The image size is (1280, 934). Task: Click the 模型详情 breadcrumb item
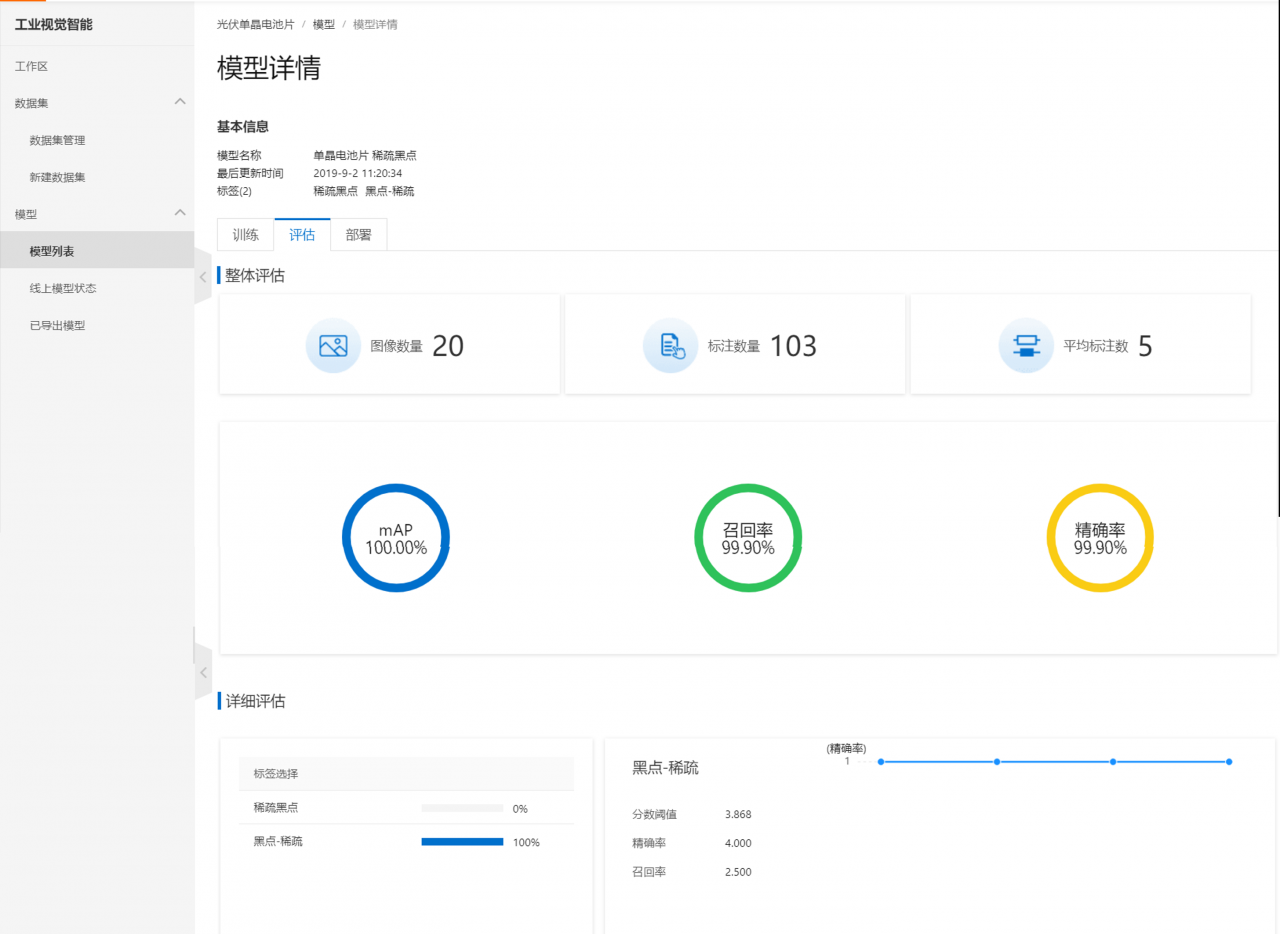point(375,24)
